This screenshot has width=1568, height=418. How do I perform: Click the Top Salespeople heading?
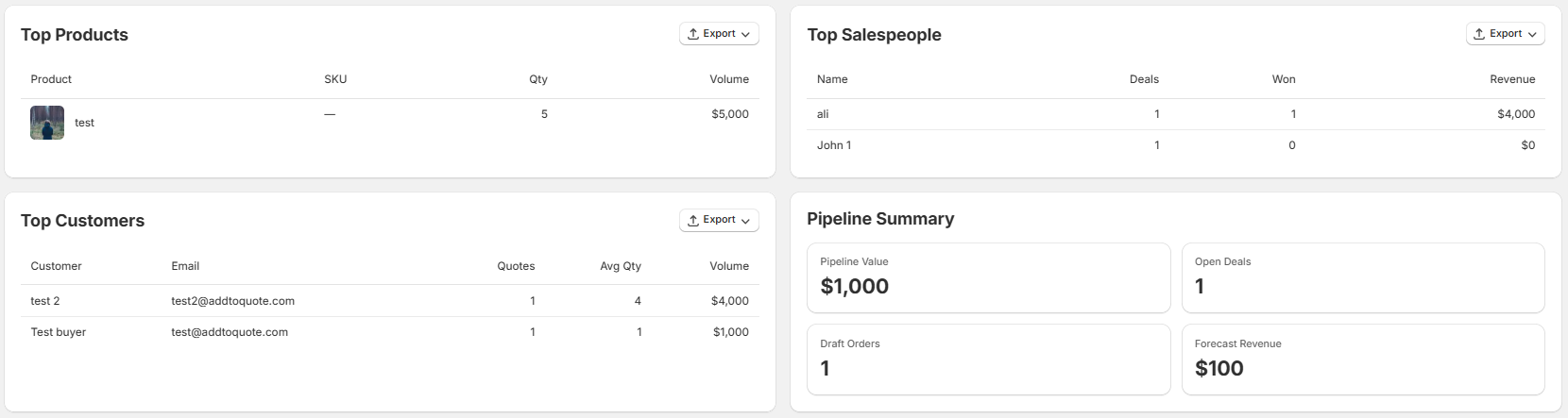(874, 35)
